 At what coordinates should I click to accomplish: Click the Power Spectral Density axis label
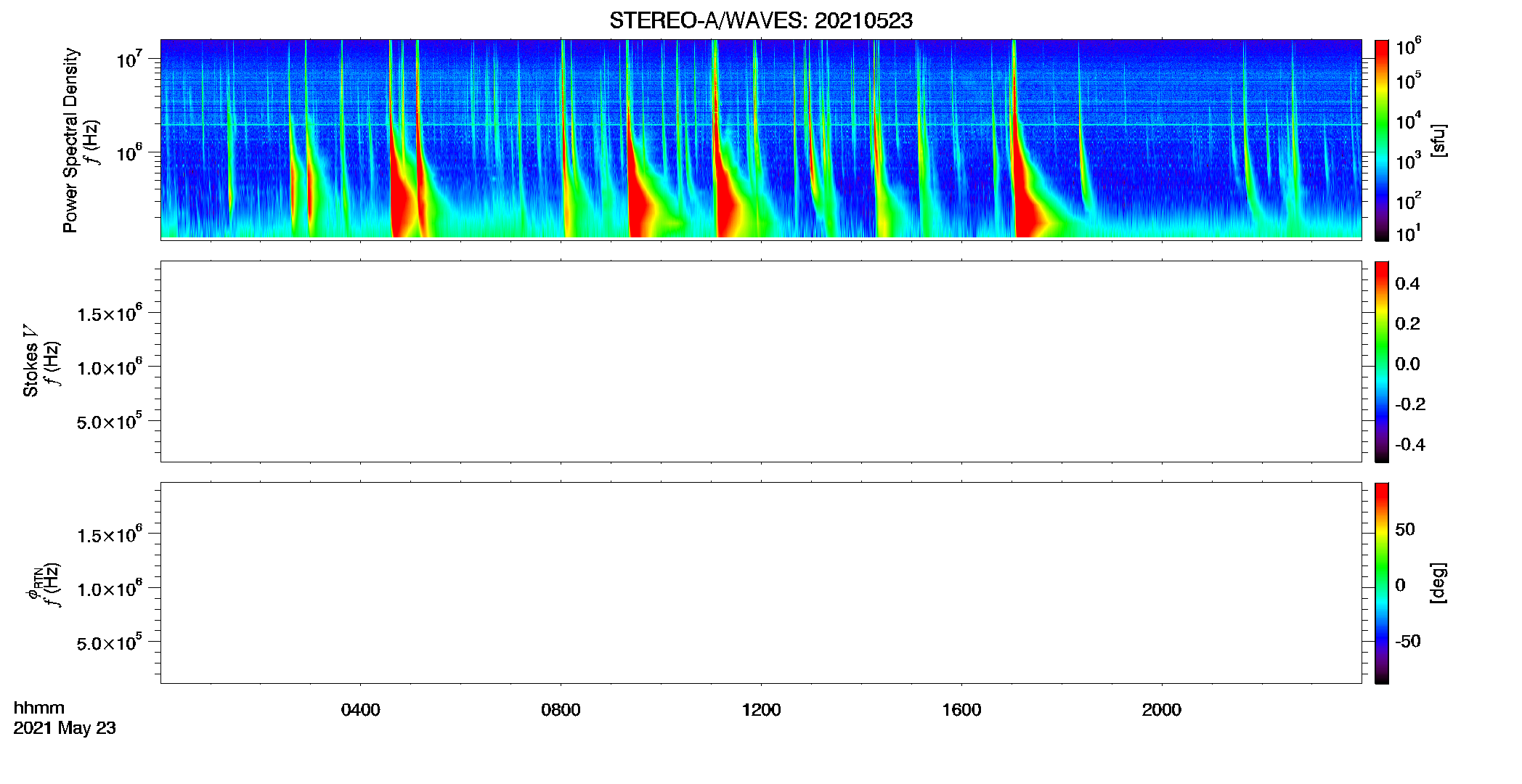[x=70, y=140]
